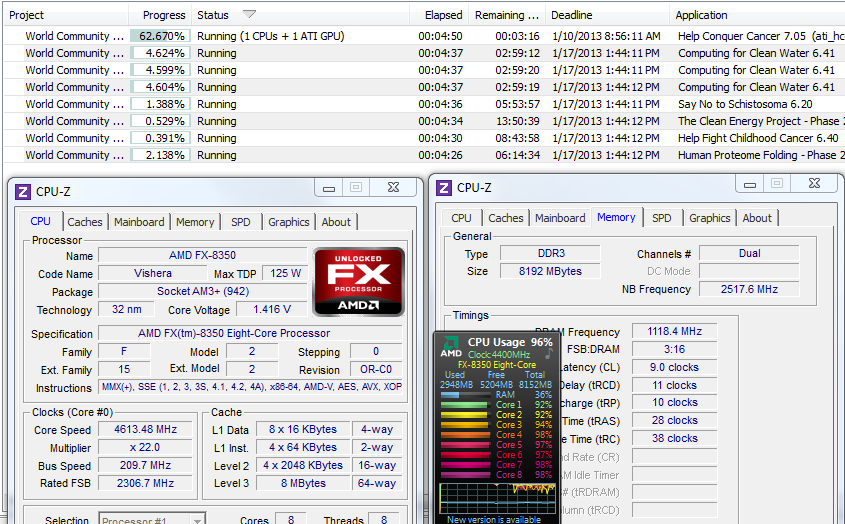Switch to the SPD tab in the right CPU-Z window
845x524 pixels.
tap(662, 218)
